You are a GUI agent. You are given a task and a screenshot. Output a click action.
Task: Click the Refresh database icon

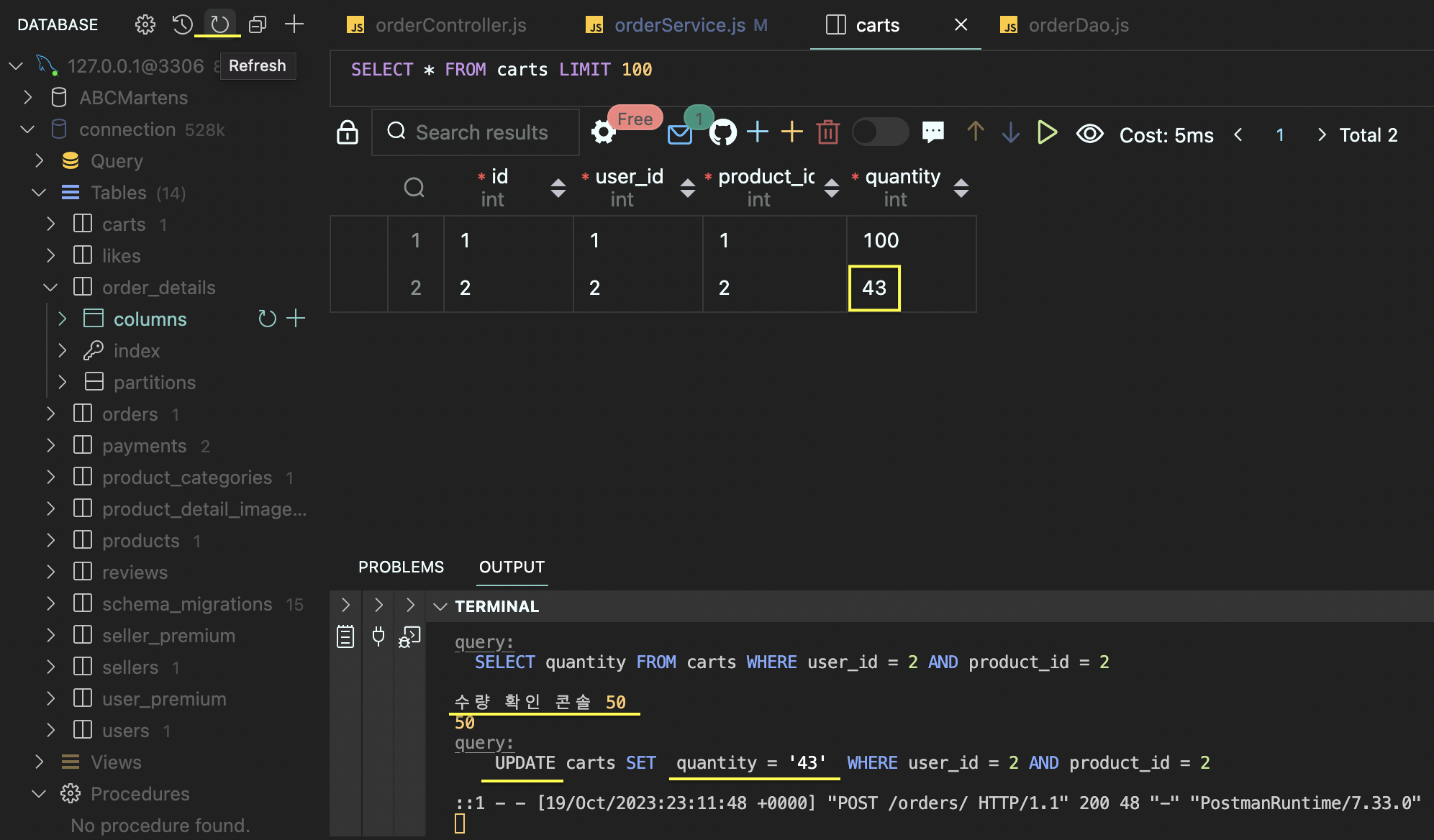coord(220,24)
